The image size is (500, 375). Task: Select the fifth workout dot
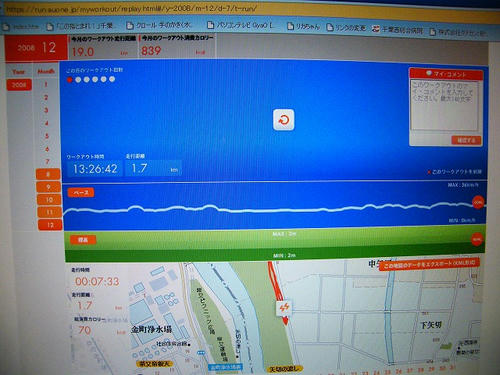point(104,79)
